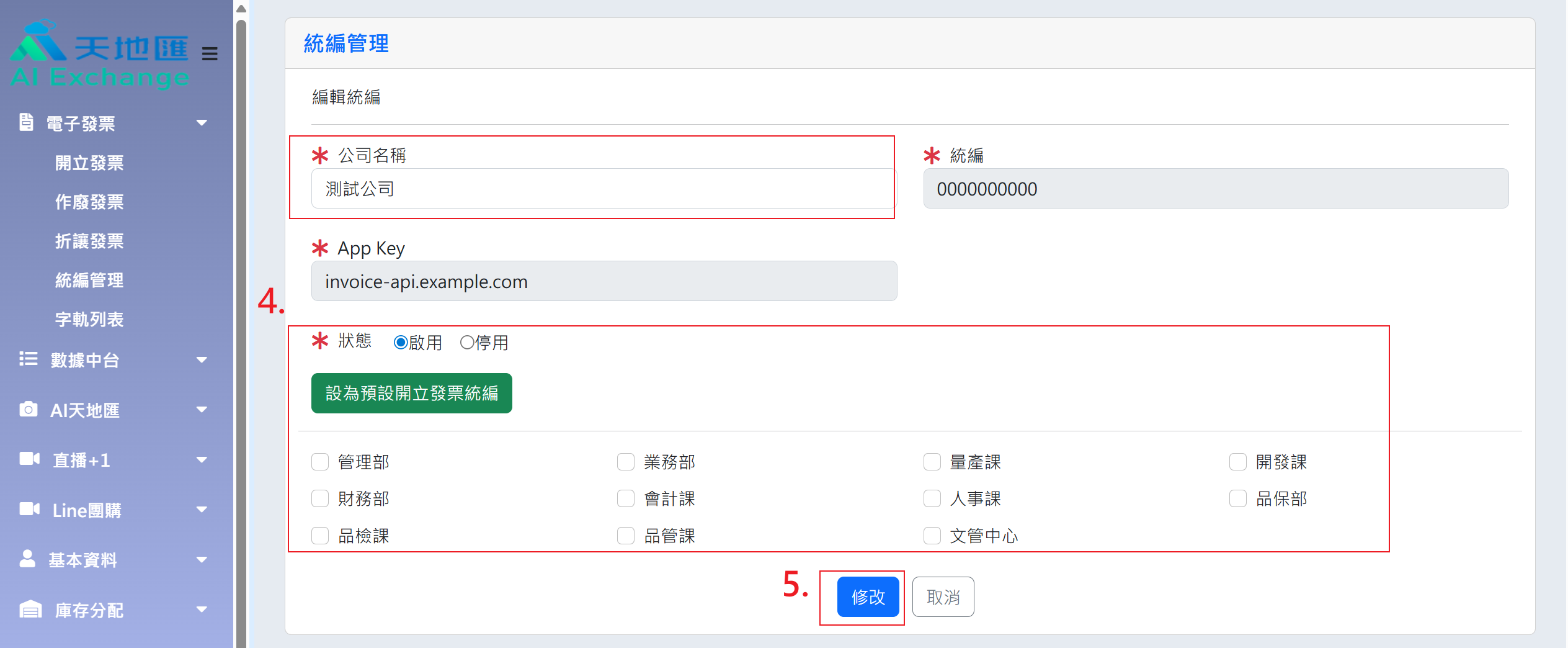Click the hamburger menu icon beside logo
The image size is (1568, 648).
point(210,54)
